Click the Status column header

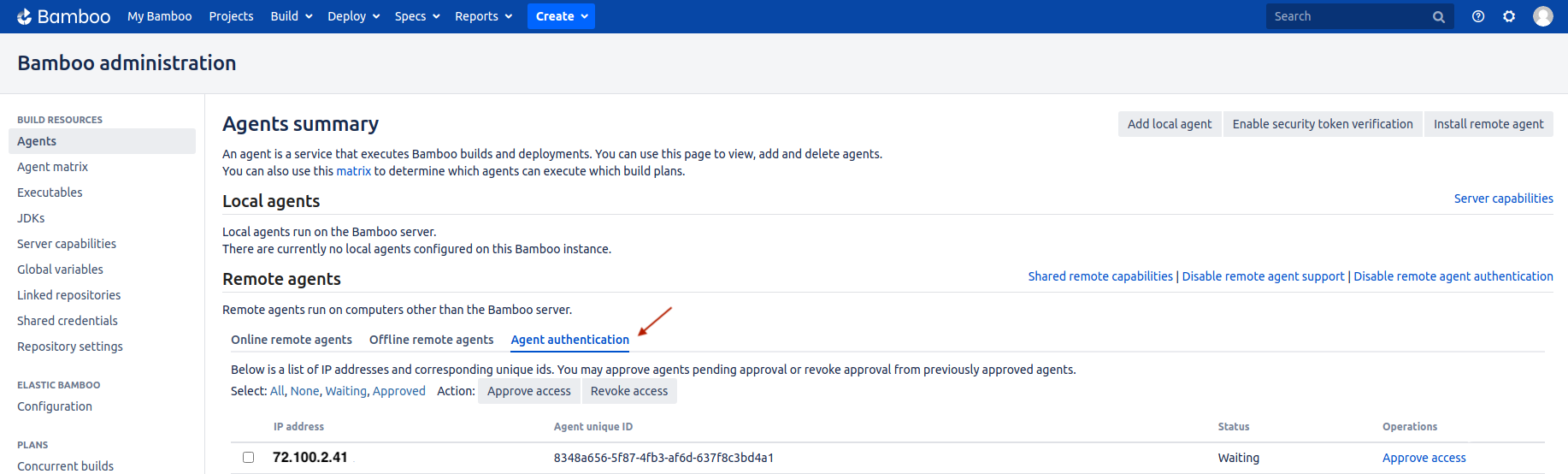point(1234,427)
